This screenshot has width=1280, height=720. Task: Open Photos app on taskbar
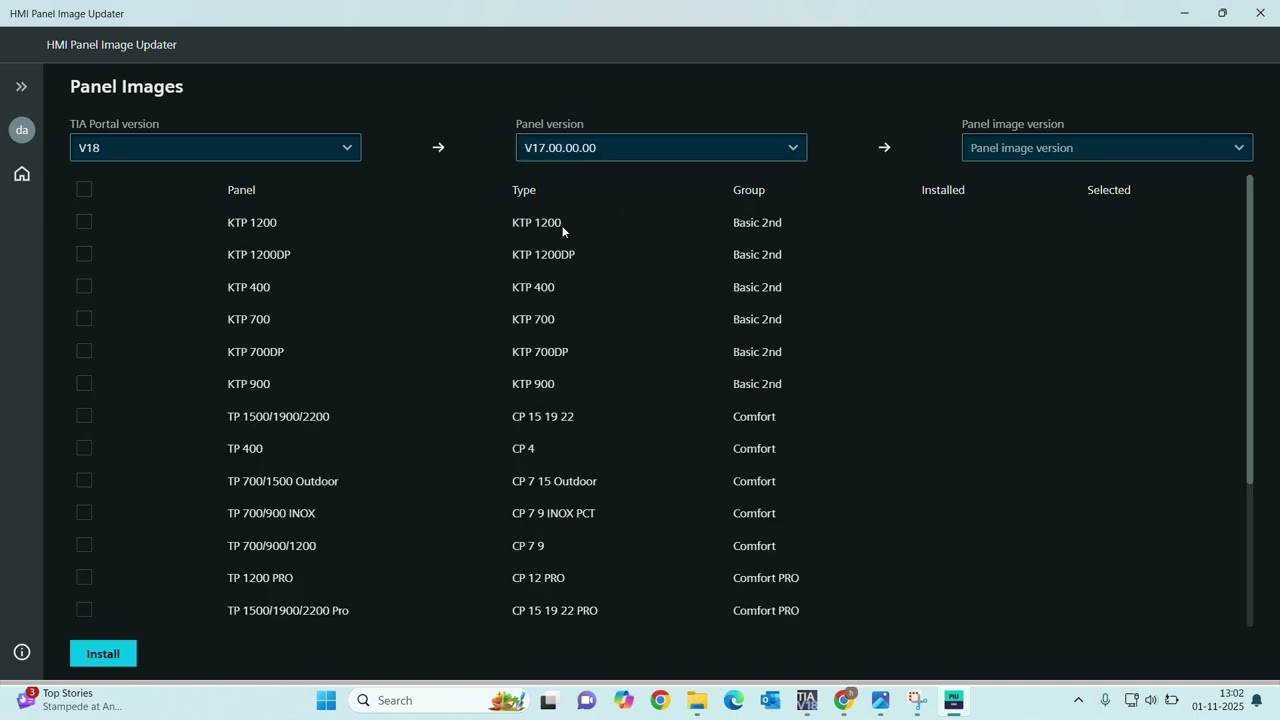coord(880,701)
